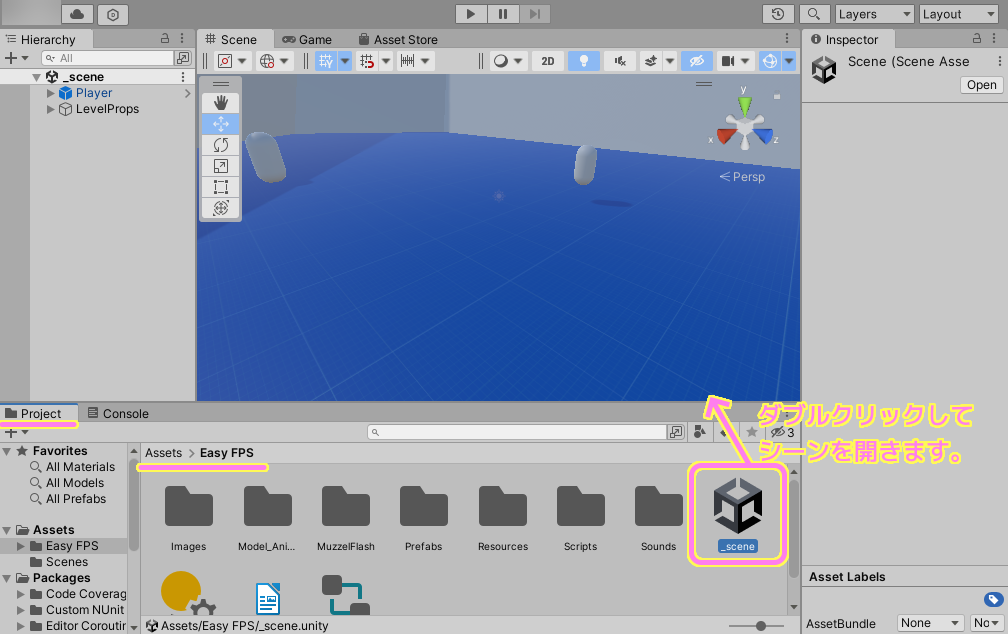Expand the Player object in Hierarchy
This screenshot has width=1008, height=634.
pyautogui.click(x=52, y=93)
